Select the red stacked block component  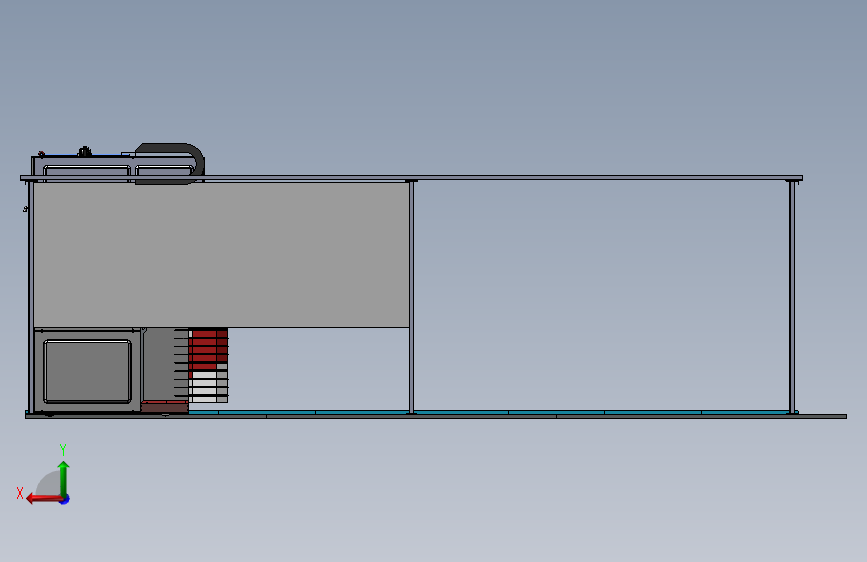pos(208,350)
